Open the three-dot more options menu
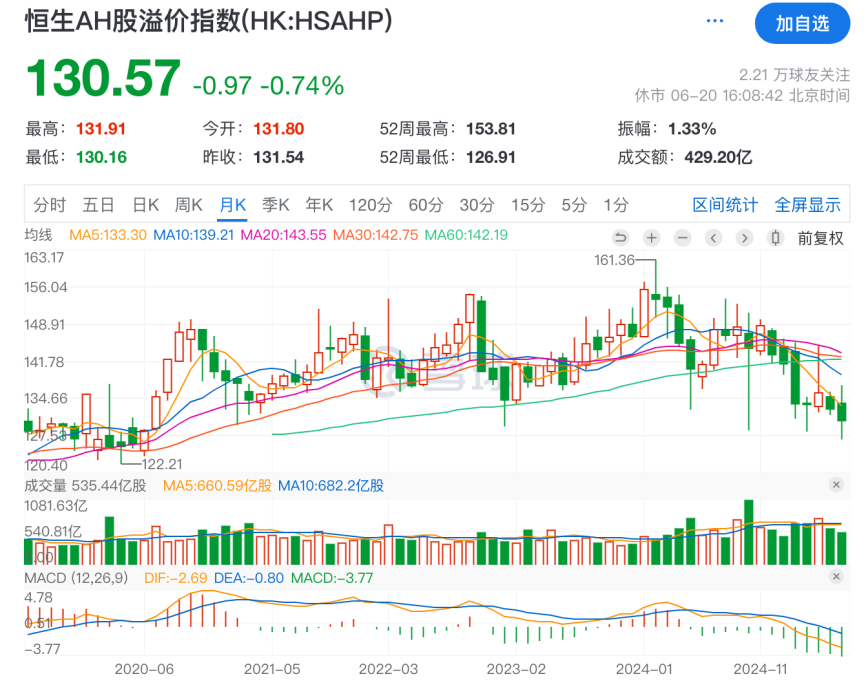This screenshot has height=685, width=866. pos(714,21)
